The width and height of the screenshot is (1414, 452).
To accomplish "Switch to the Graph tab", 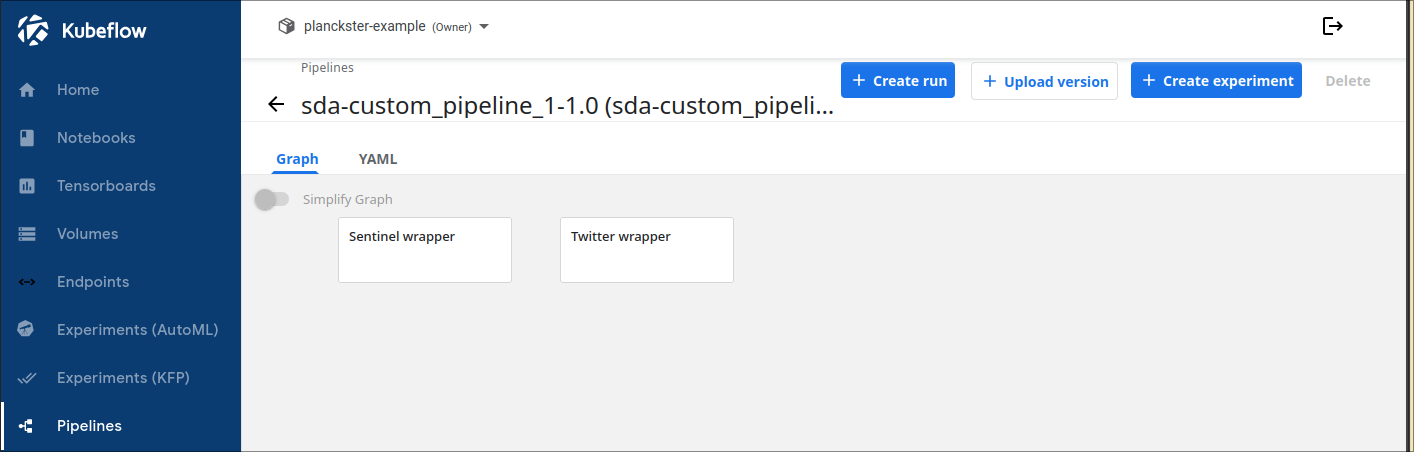I will click(x=297, y=159).
